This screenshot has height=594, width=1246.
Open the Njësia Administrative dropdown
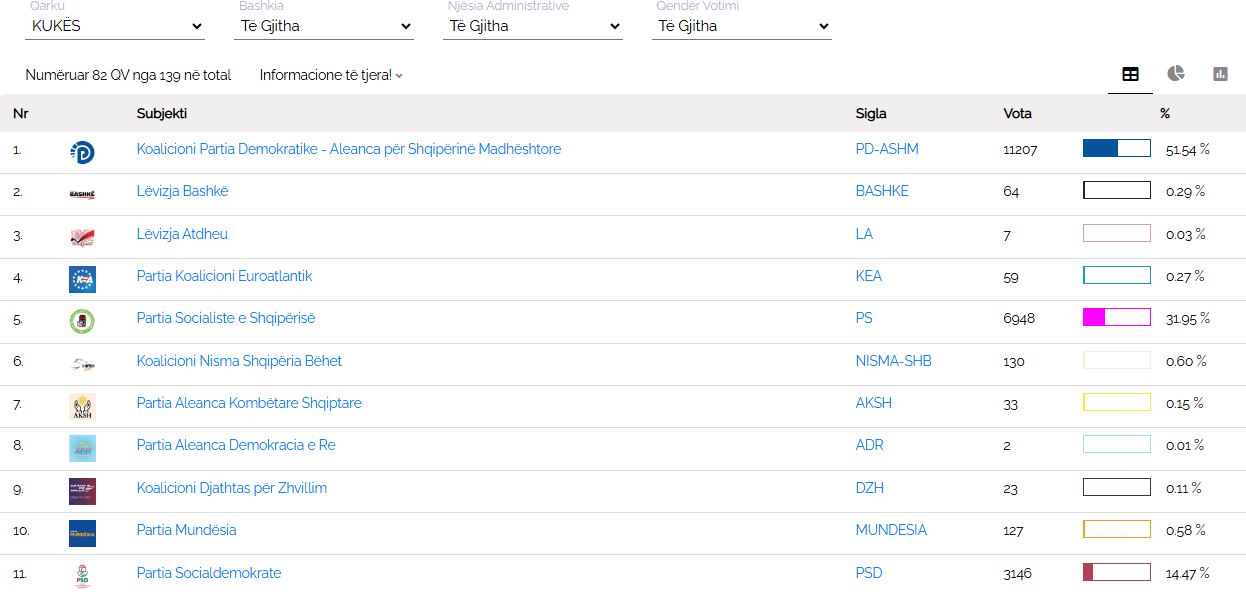click(533, 26)
